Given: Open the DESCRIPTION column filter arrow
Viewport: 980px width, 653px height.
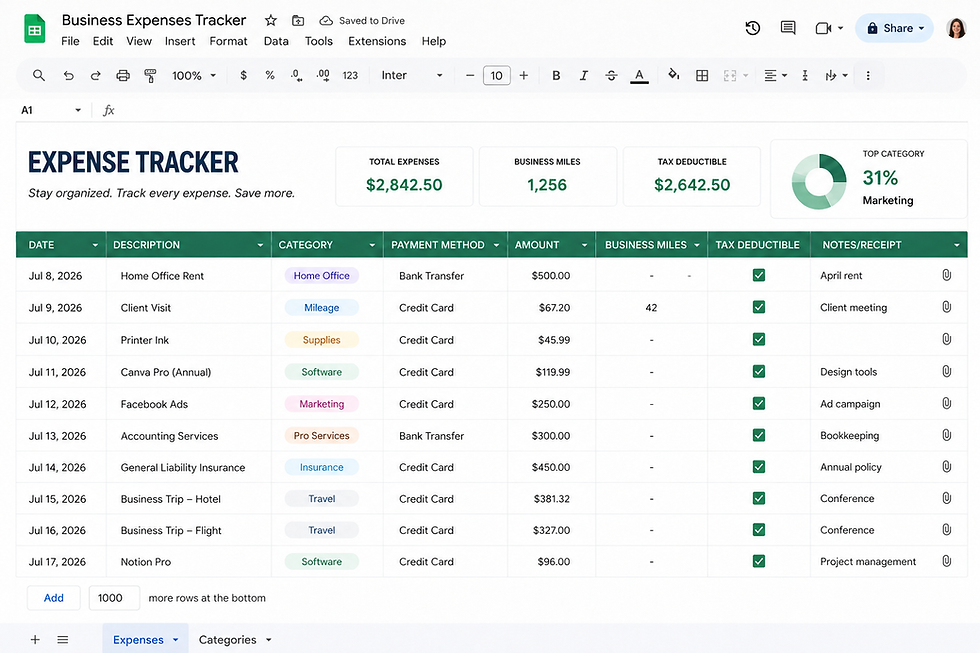Looking at the screenshot, I should click(x=260, y=245).
